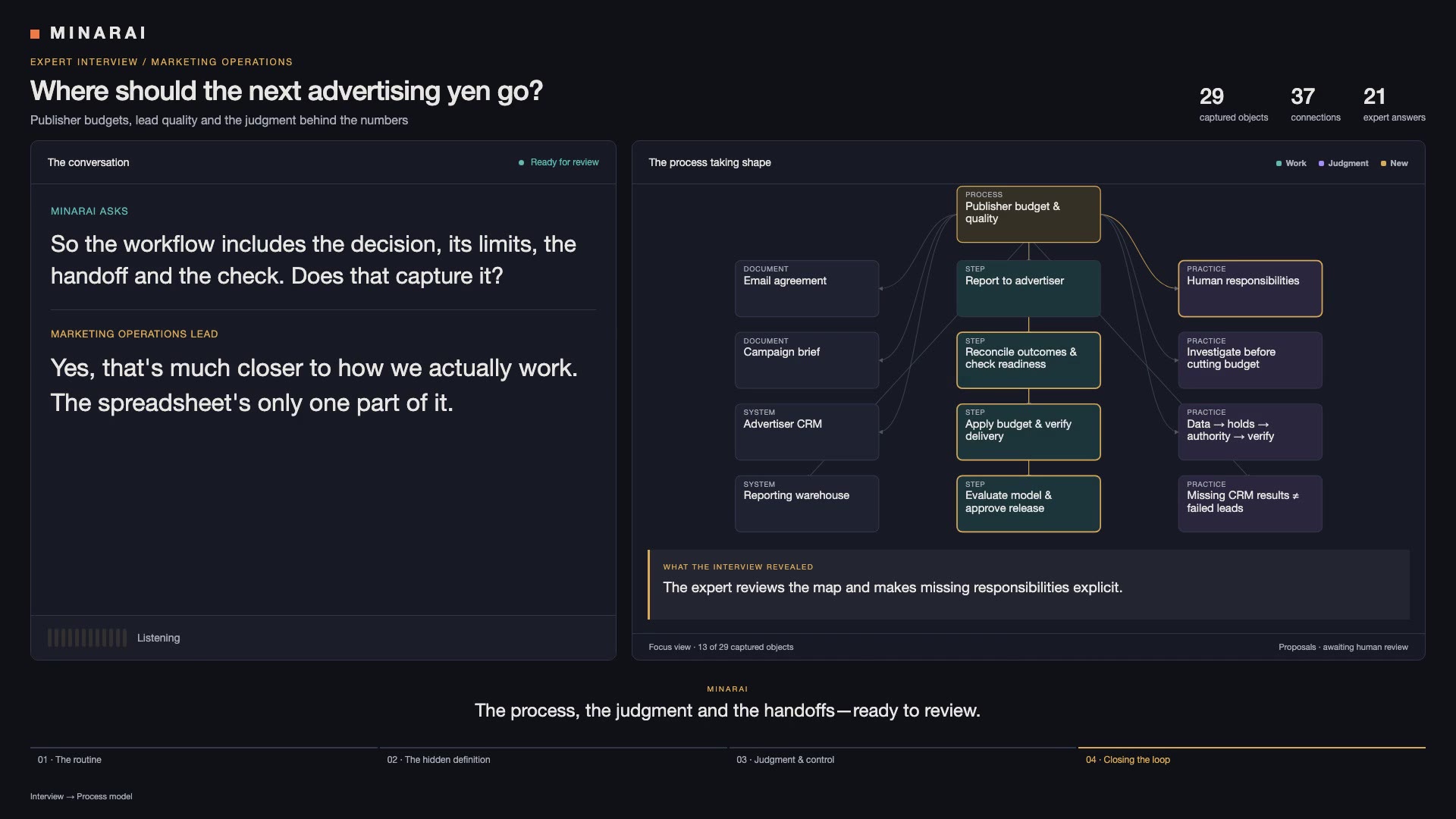Click the New legend color dot
The image size is (1456, 819).
[x=1383, y=164]
